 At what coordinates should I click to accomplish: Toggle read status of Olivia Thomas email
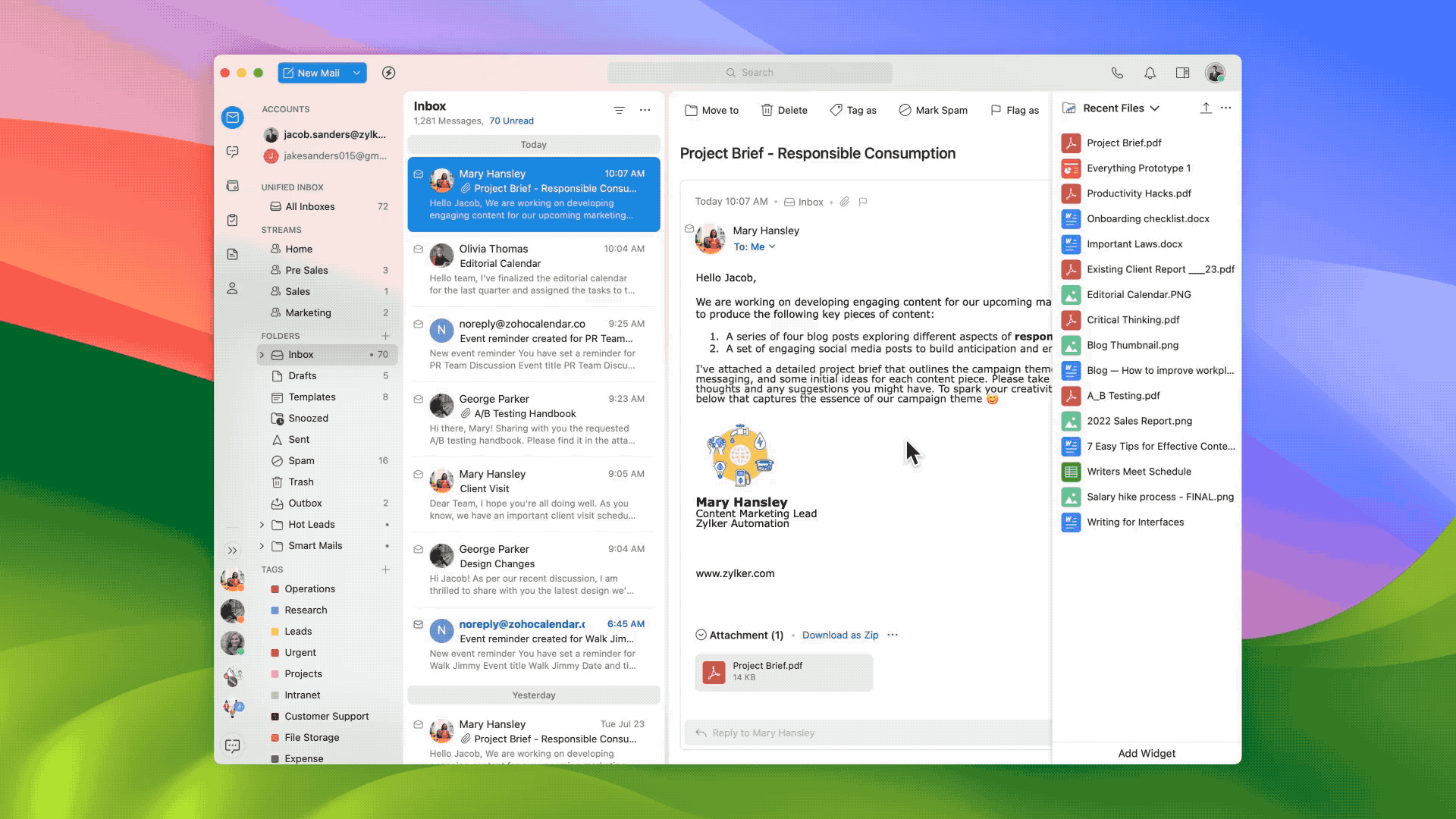418,249
